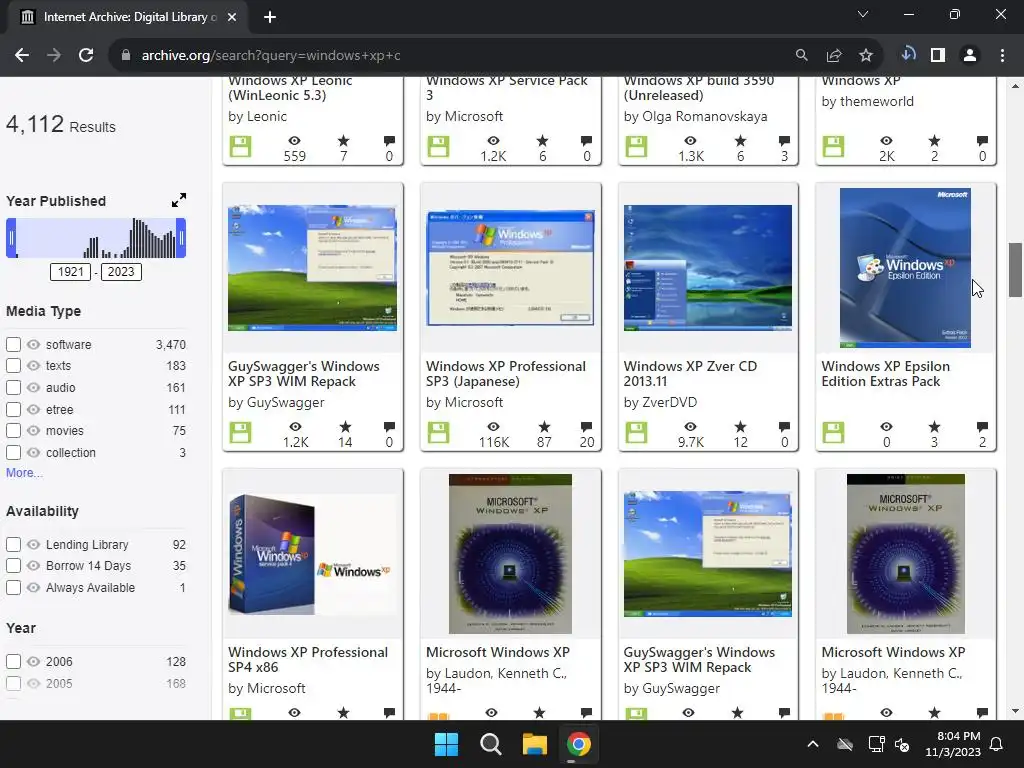The height and width of the screenshot is (768, 1024).
Task: Click the share page icon
Action: (x=833, y=56)
